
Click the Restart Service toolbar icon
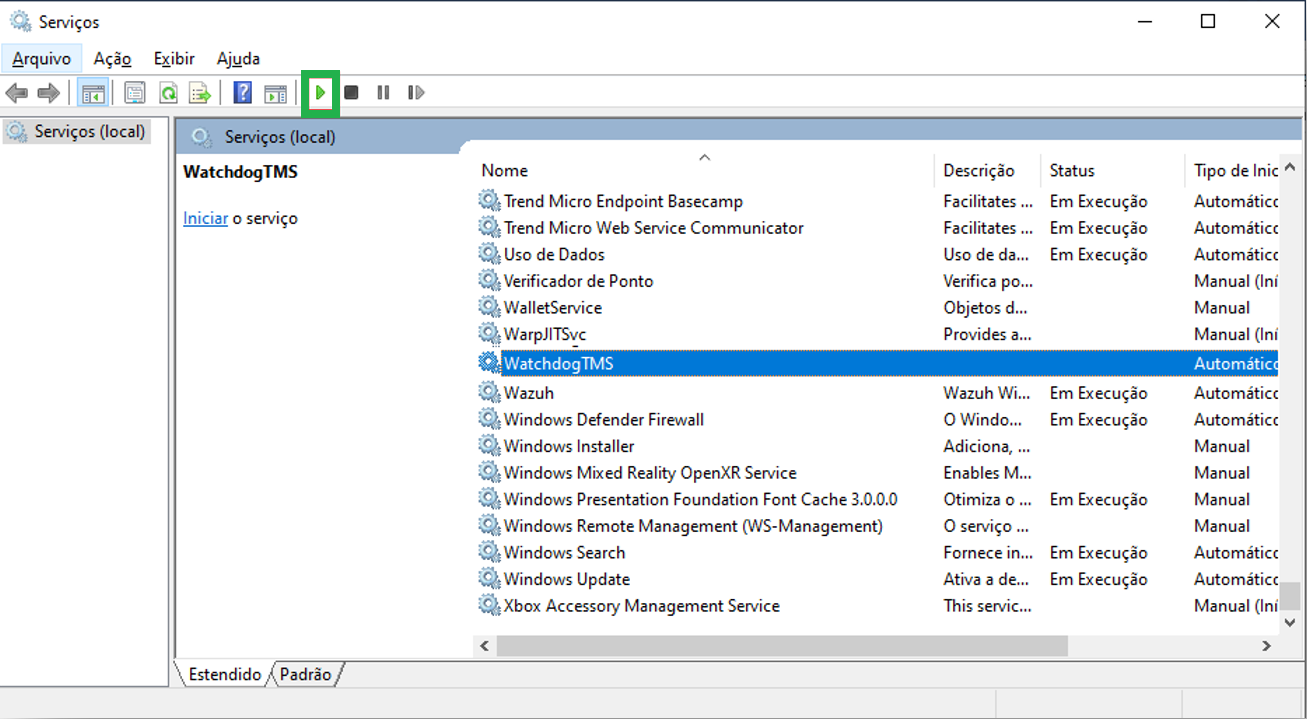[x=416, y=93]
